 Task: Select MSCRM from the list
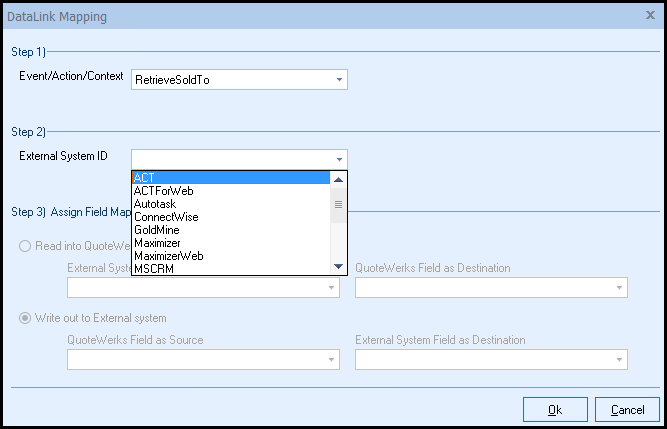[230, 268]
